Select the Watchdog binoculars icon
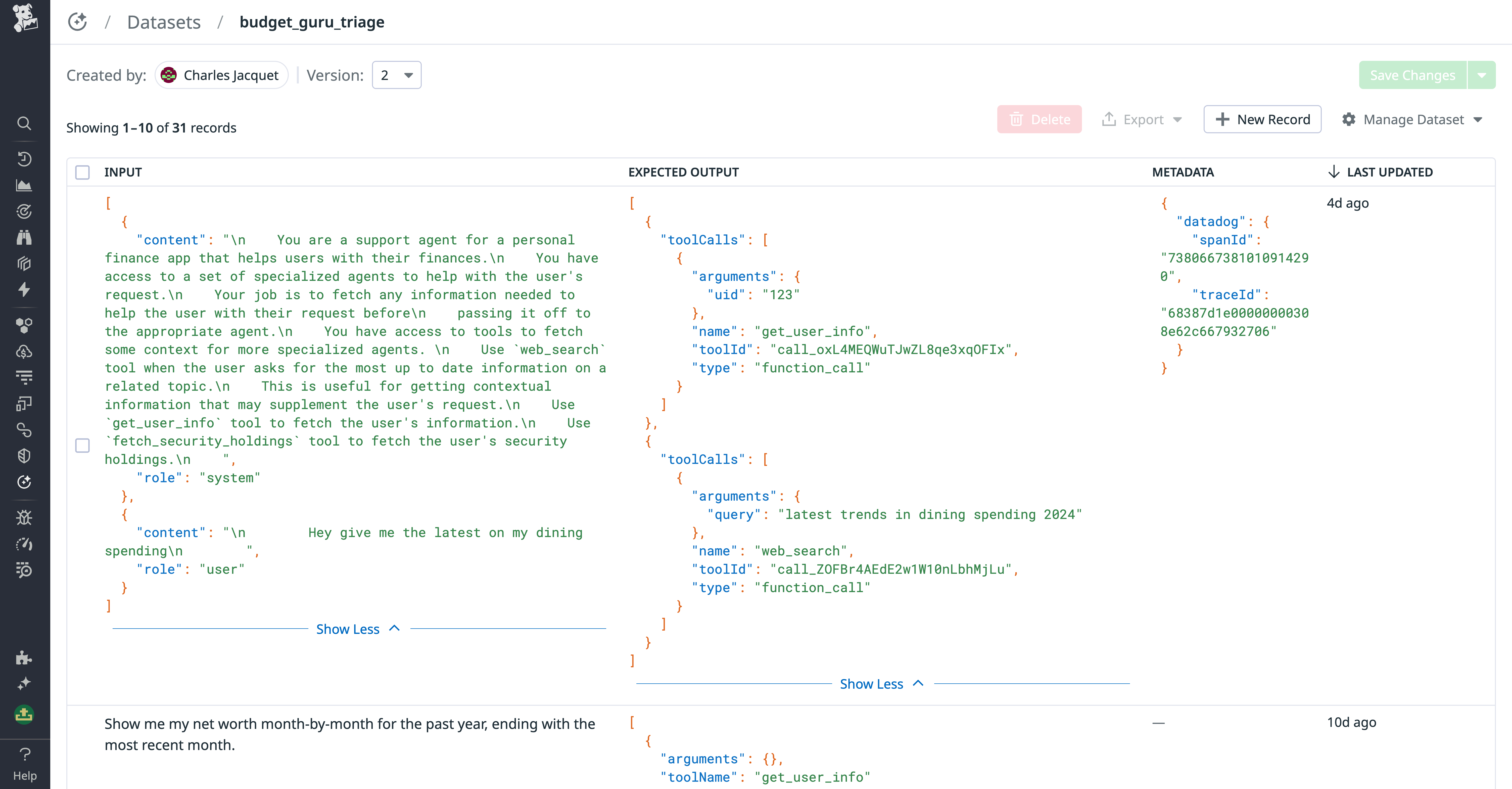The height and width of the screenshot is (789, 1512). coord(24,237)
